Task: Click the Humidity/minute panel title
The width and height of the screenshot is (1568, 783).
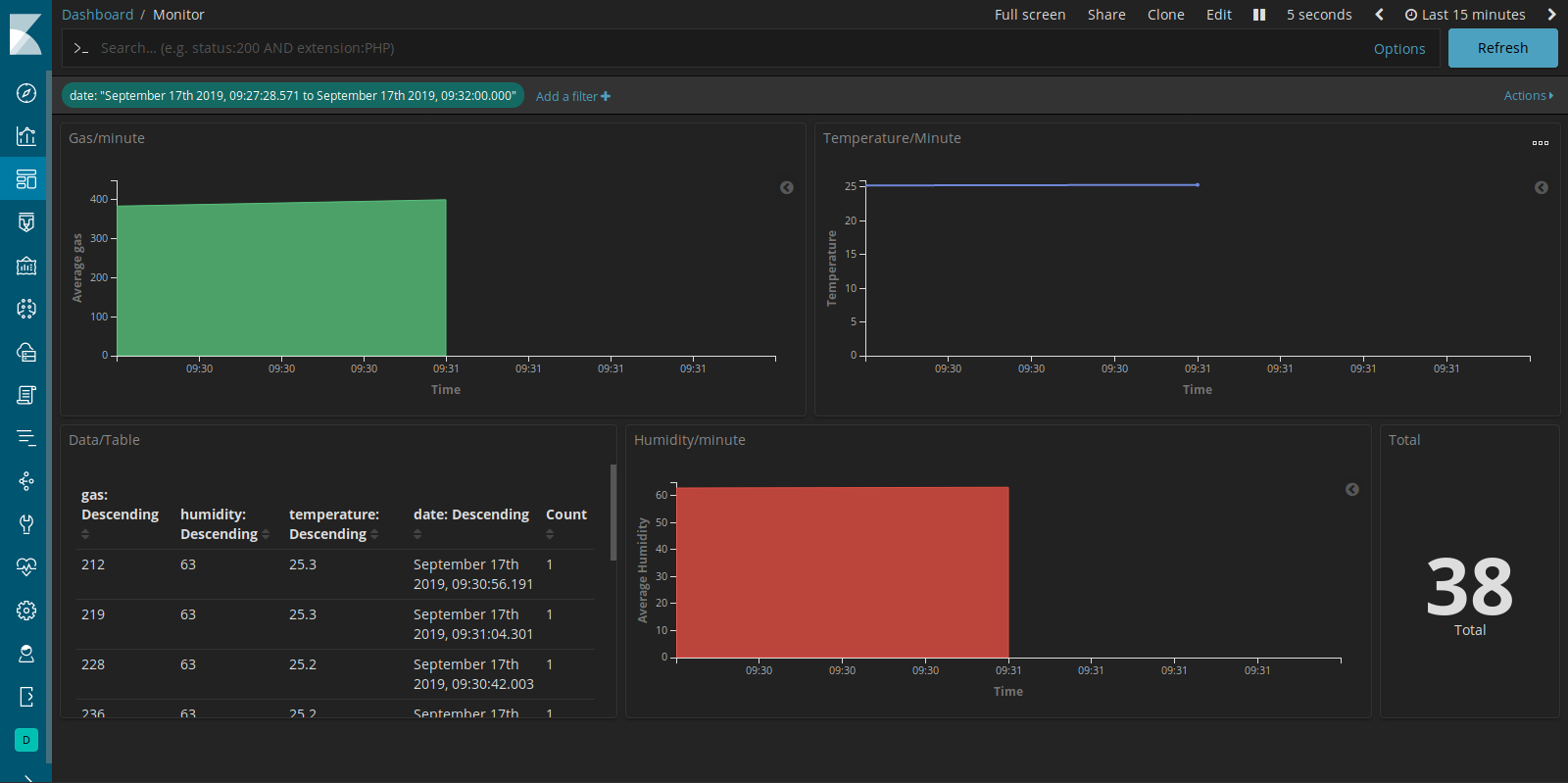Action: [690, 440]
